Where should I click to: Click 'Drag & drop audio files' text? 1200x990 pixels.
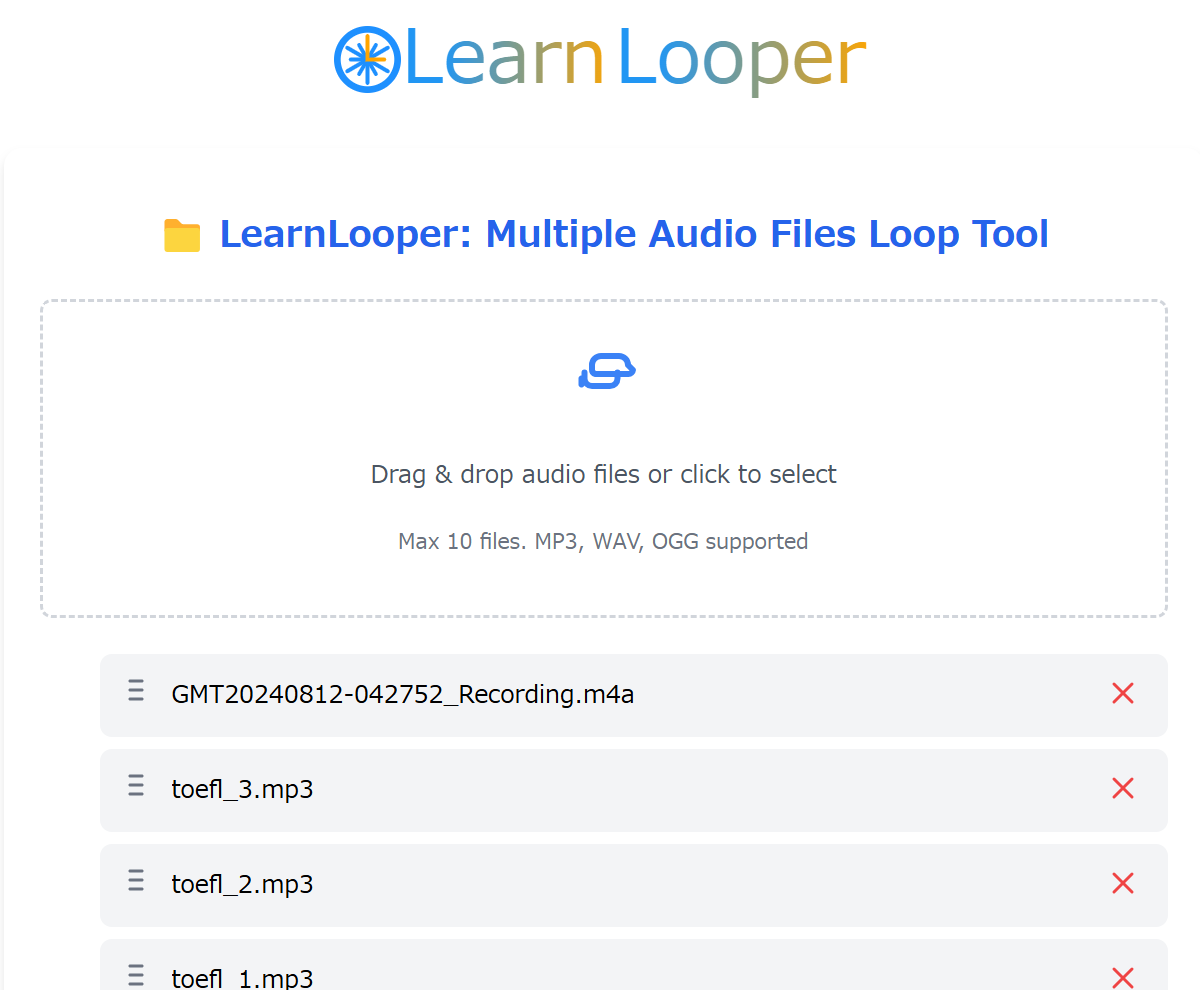(x=603, y=474)
